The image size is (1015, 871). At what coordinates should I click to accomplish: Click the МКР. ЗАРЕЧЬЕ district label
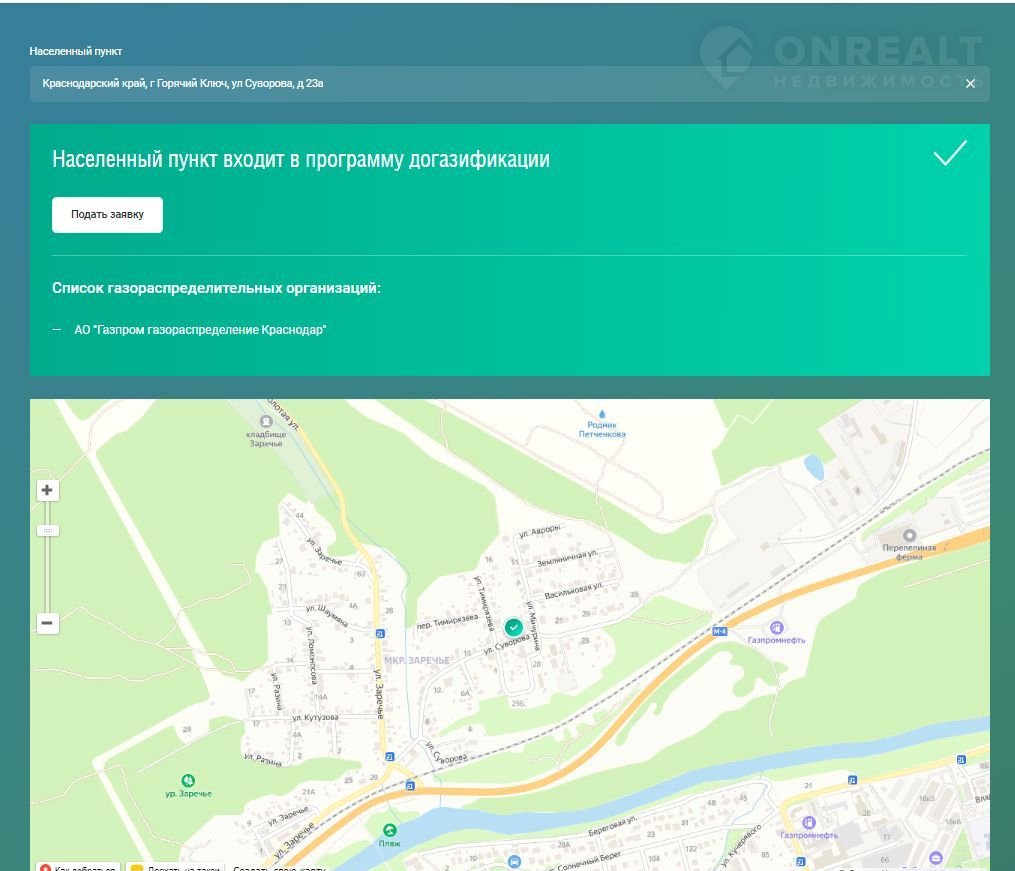417,660
